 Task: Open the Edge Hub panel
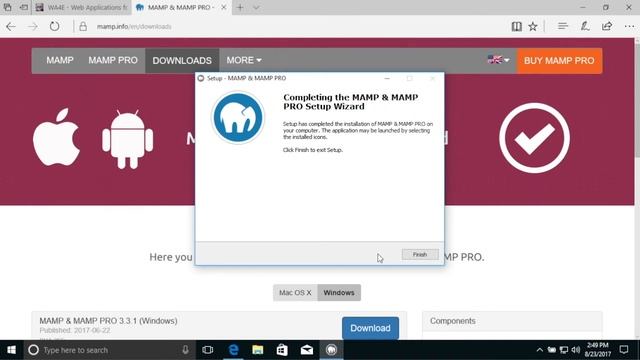[563, 27]
